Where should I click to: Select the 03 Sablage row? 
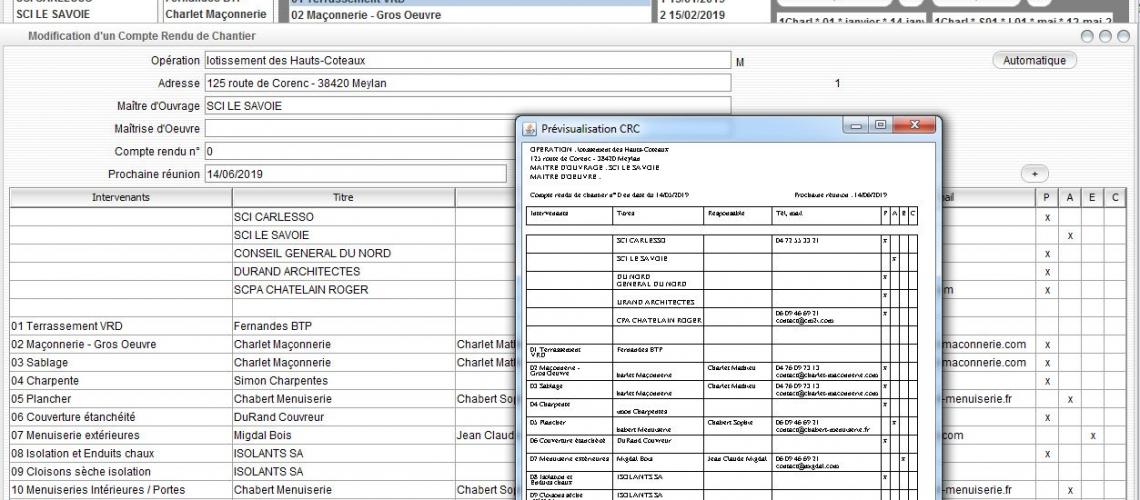click(121, 363)
